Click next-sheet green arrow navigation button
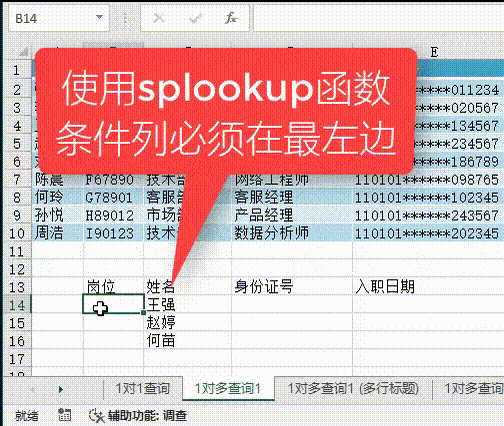 61,389
